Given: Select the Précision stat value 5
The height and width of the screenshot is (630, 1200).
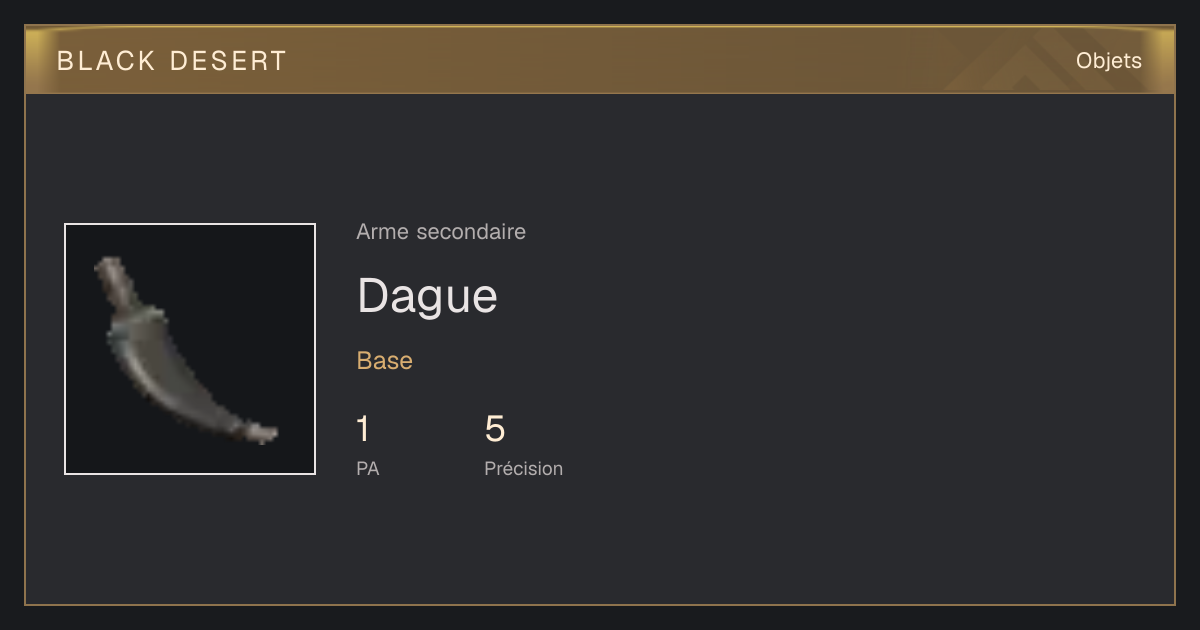Looking at the screenshot, I should click(495, 429).
